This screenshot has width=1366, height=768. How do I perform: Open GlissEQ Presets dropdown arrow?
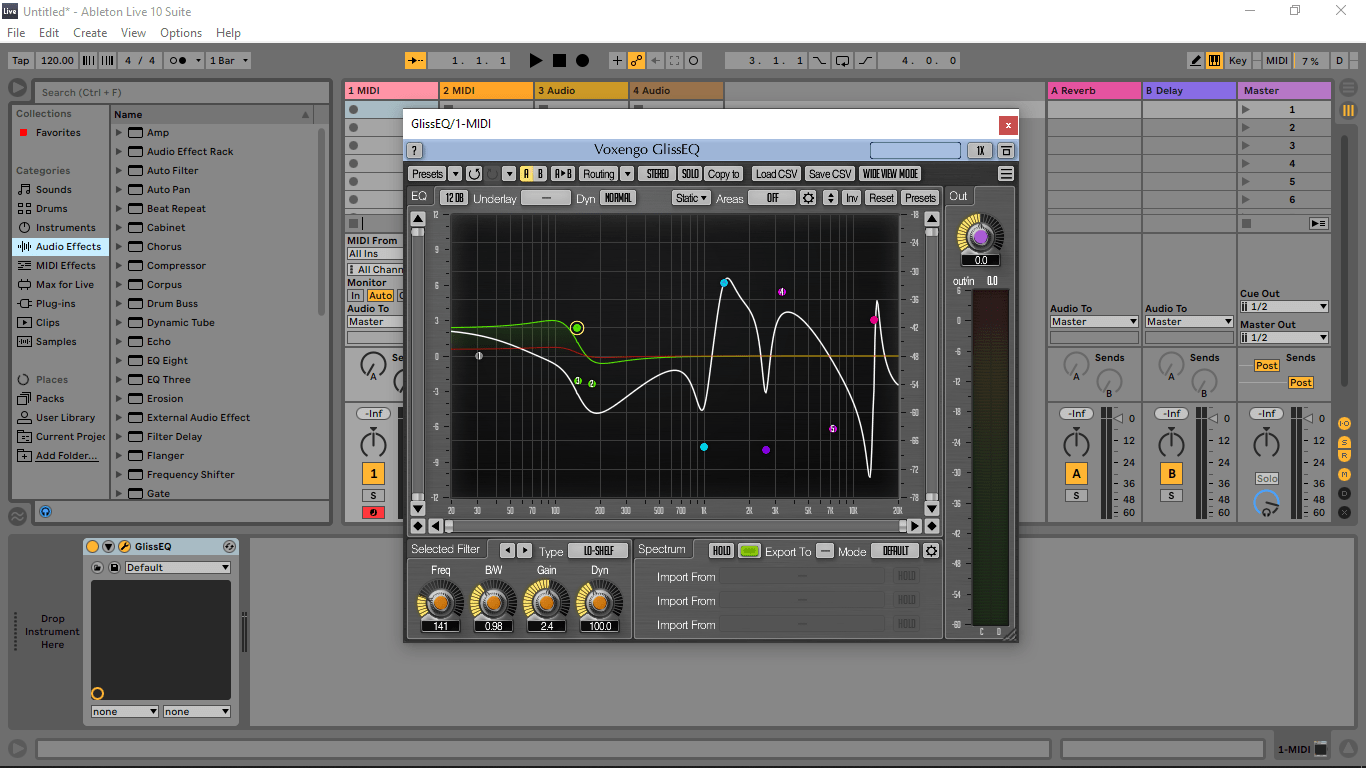click(x=455, y=173)
